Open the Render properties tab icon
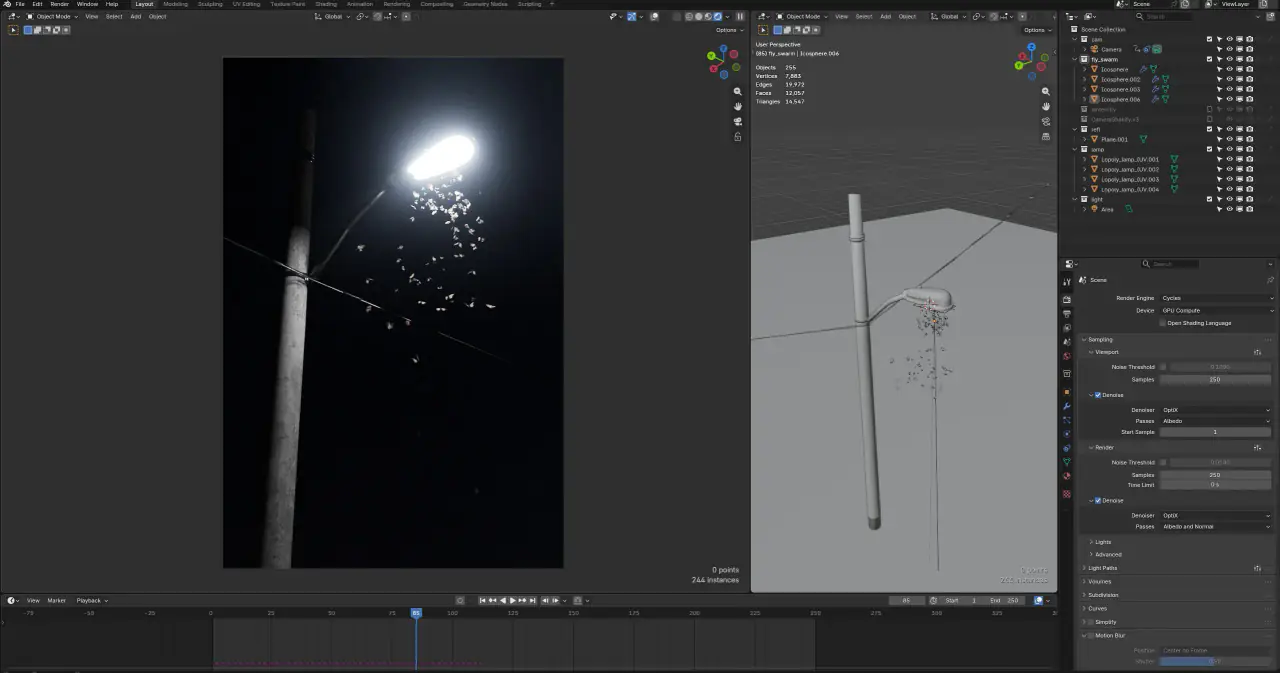This screenshot has height=673, width=1280. tap(1067, 299)
